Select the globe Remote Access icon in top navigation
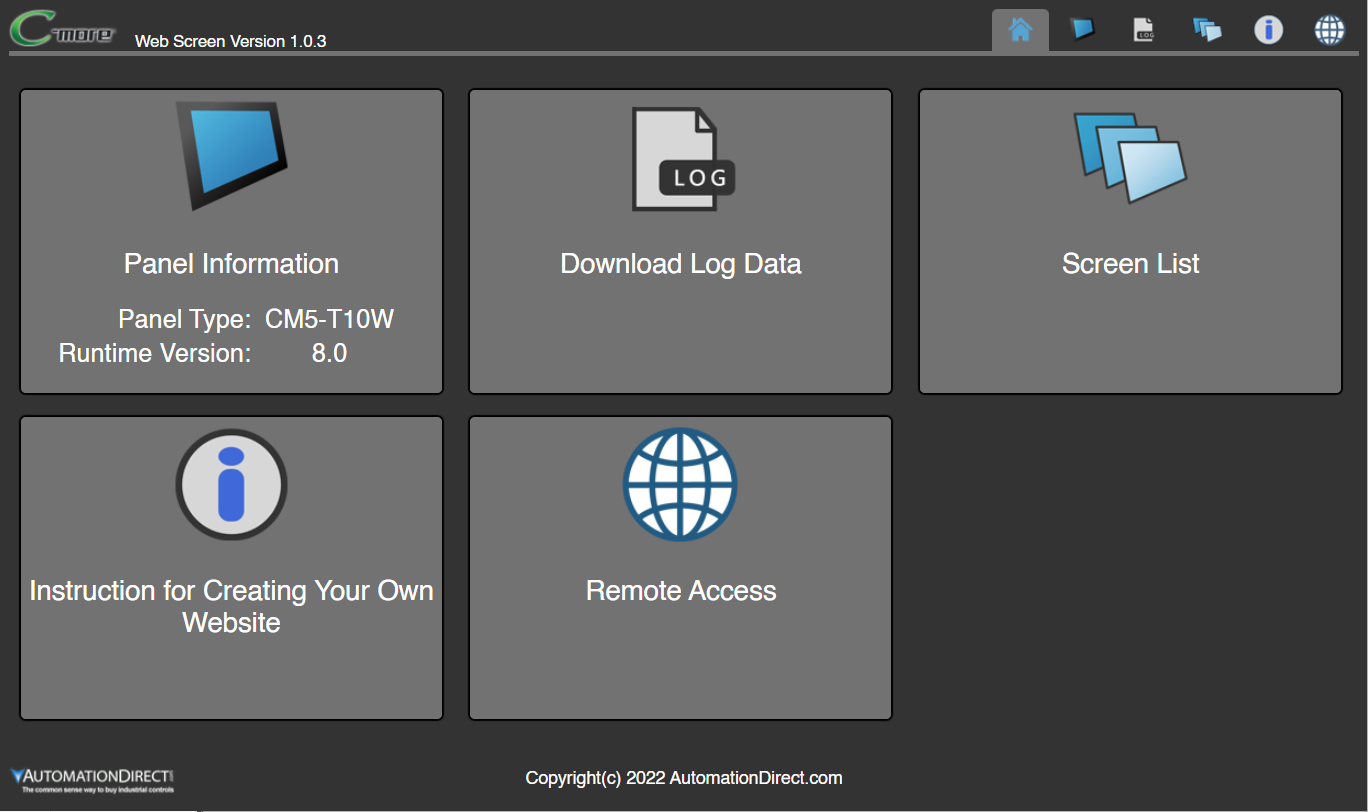1368x812 pixels. click(1330, 30)
